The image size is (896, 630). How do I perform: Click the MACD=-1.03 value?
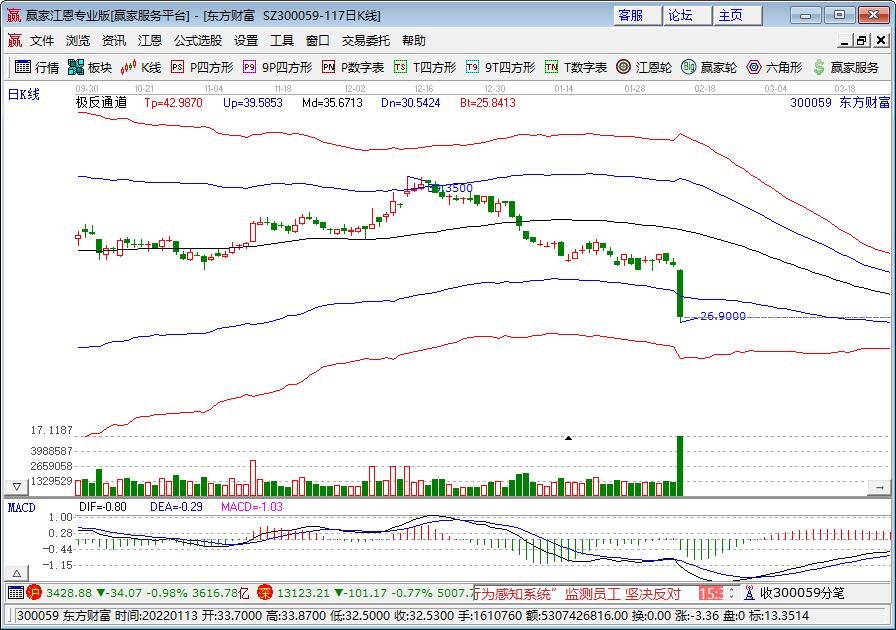click(252, 507)
